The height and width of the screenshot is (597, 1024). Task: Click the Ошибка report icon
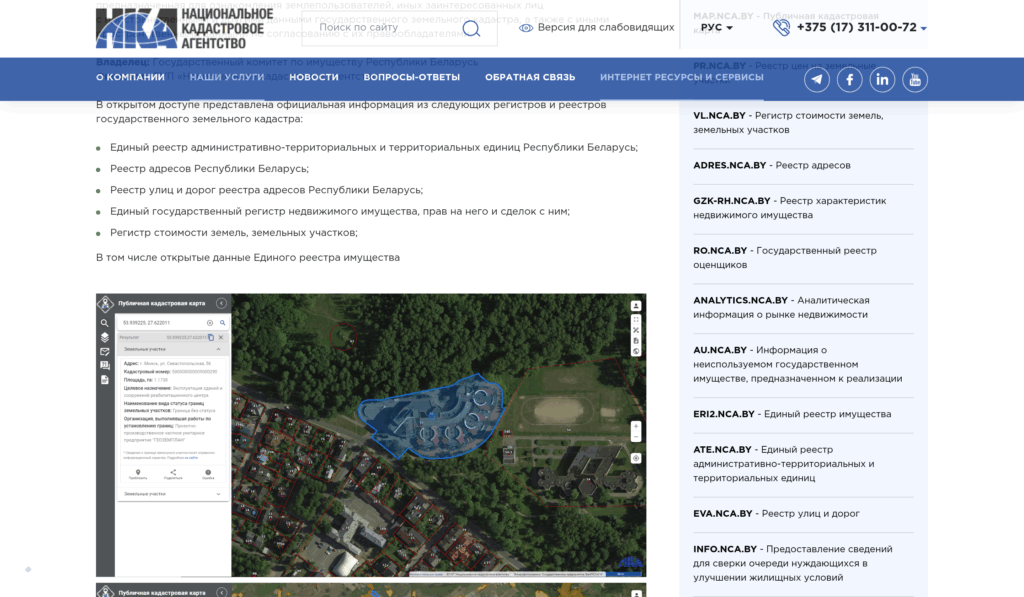208,472
